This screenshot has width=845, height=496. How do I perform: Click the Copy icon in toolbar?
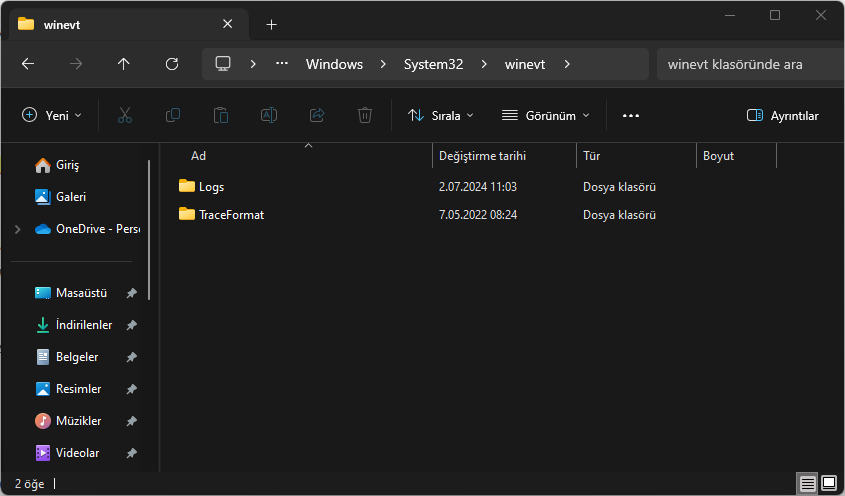click(x=173, y=115)
